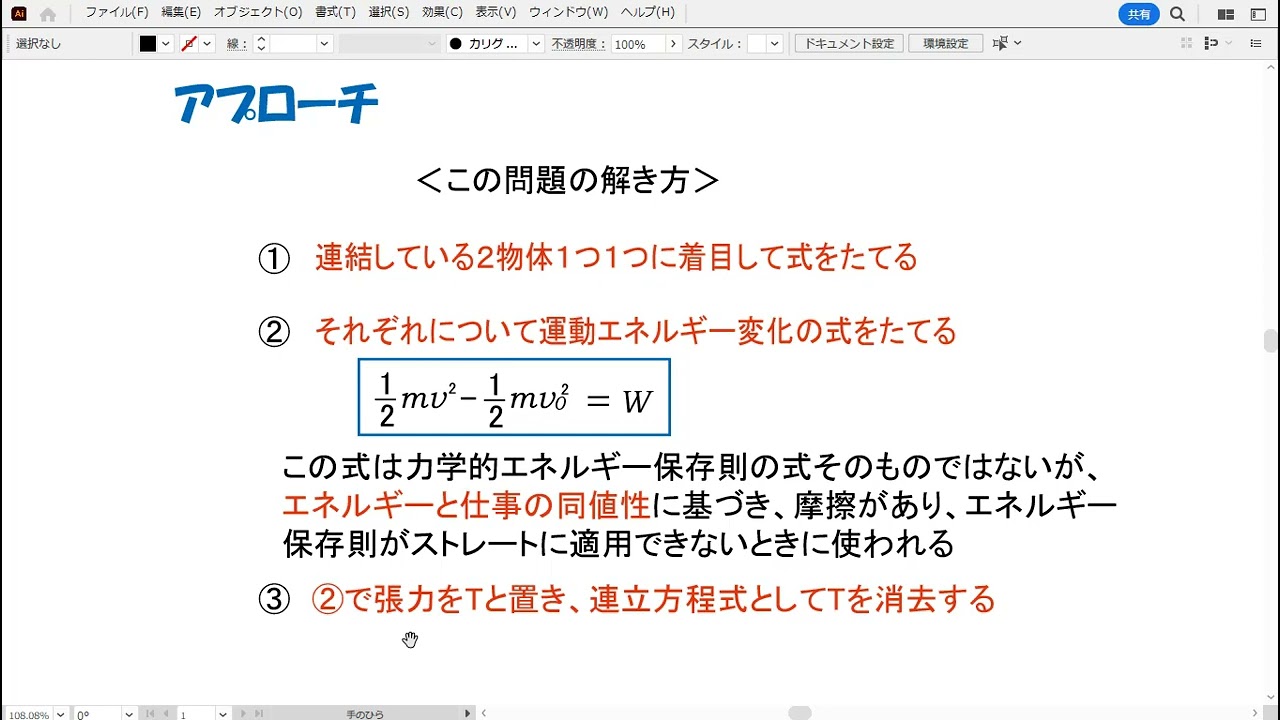The height and width of the screenshot is (720, 1280).
Task: Click the Illustrator Ai app logo
Action: click(x=18, y=14)
